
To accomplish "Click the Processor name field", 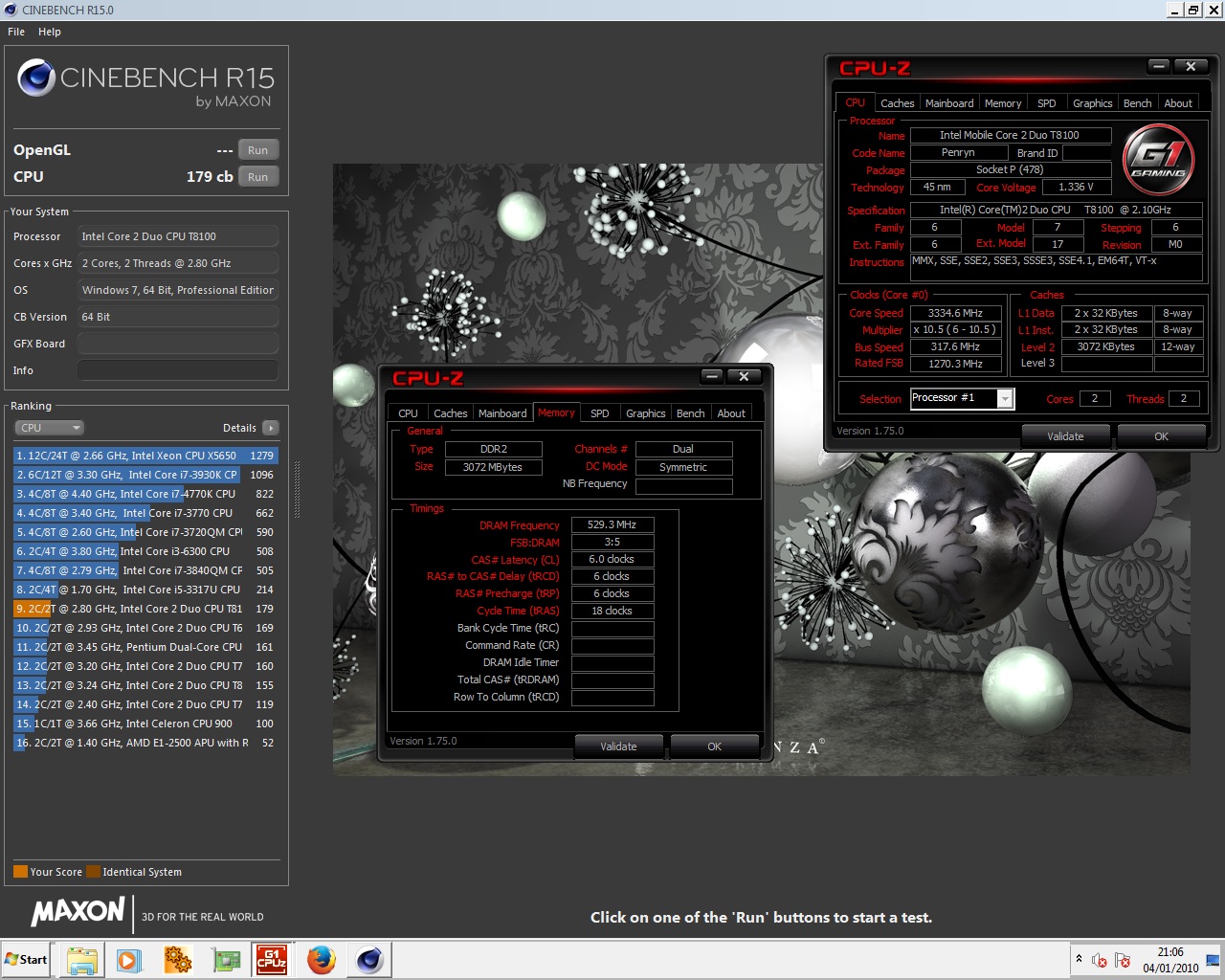I will 178,236.
